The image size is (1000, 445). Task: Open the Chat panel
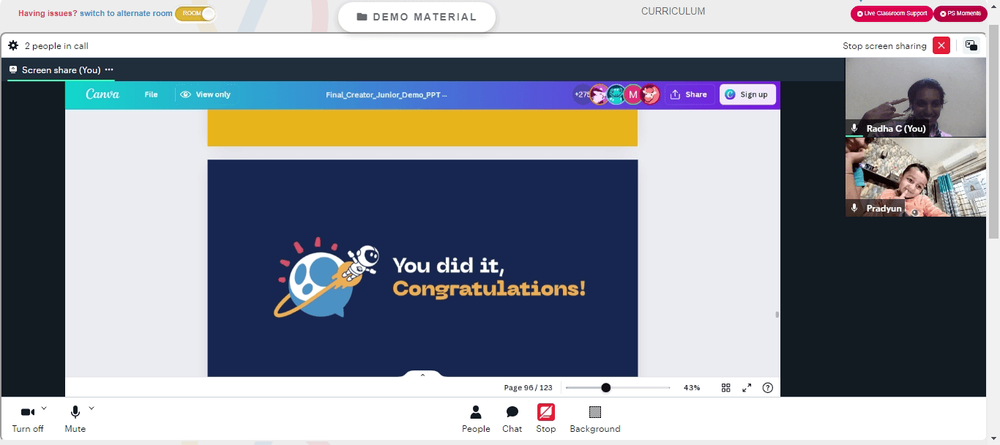tap(512, 419)
